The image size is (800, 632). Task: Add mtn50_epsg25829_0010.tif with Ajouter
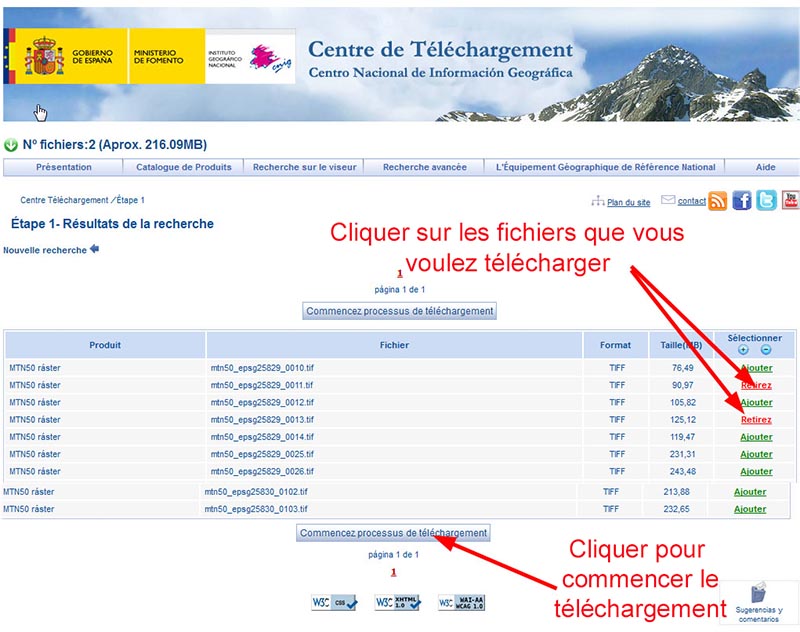click(x=756, y=368)
